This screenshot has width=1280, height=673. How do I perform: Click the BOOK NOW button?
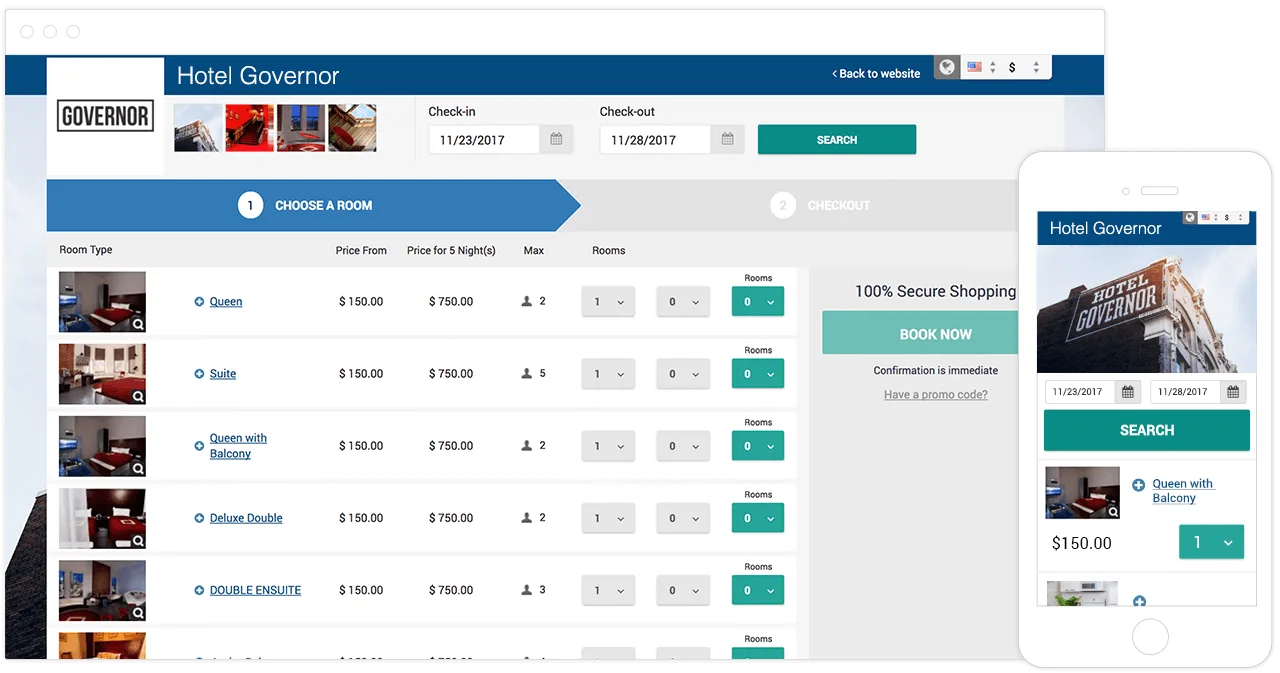[920, 334]
